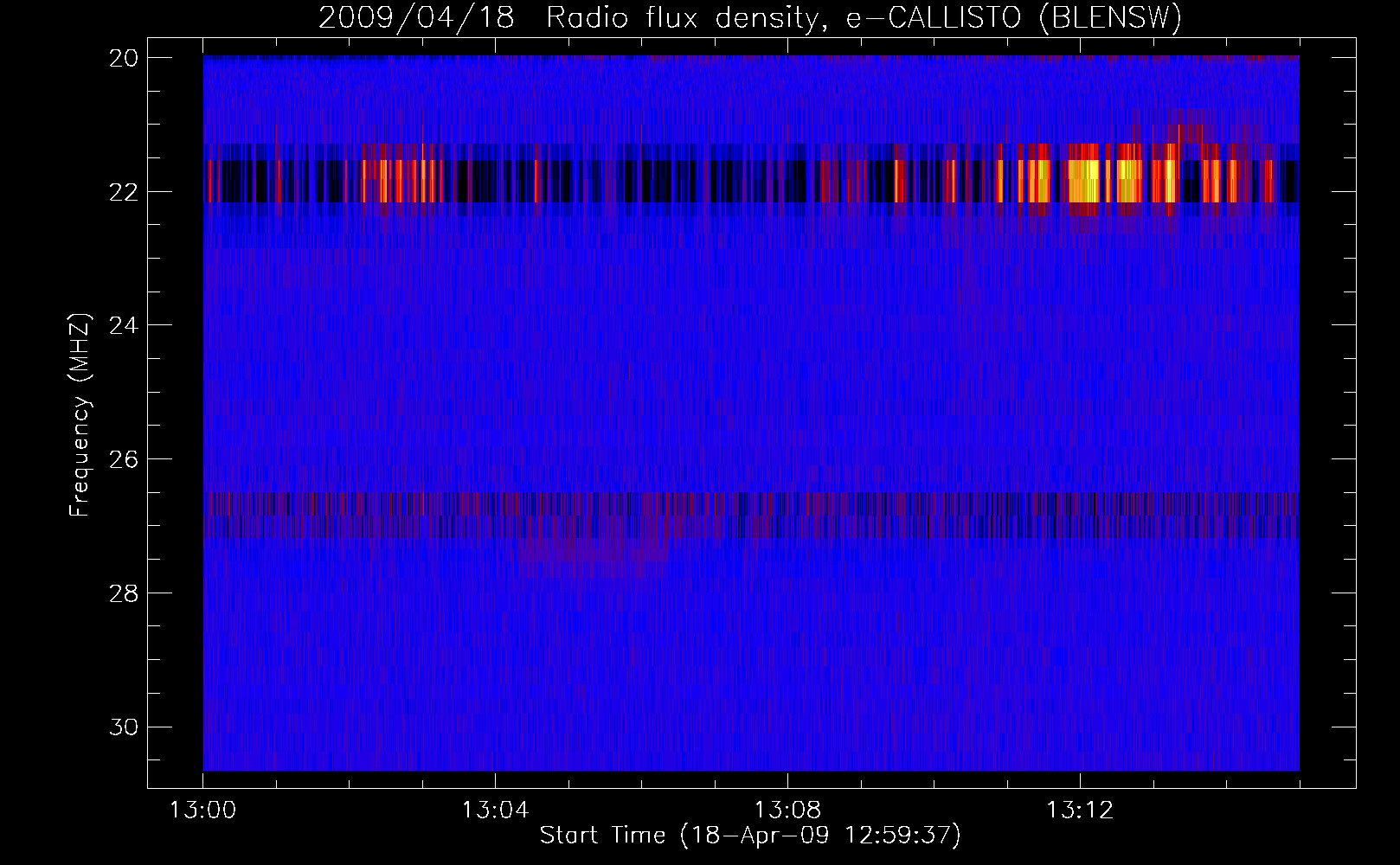Click the 13:04 time tick label
The width and height of the screenshot is (1400, 865).
pos(495,811)
